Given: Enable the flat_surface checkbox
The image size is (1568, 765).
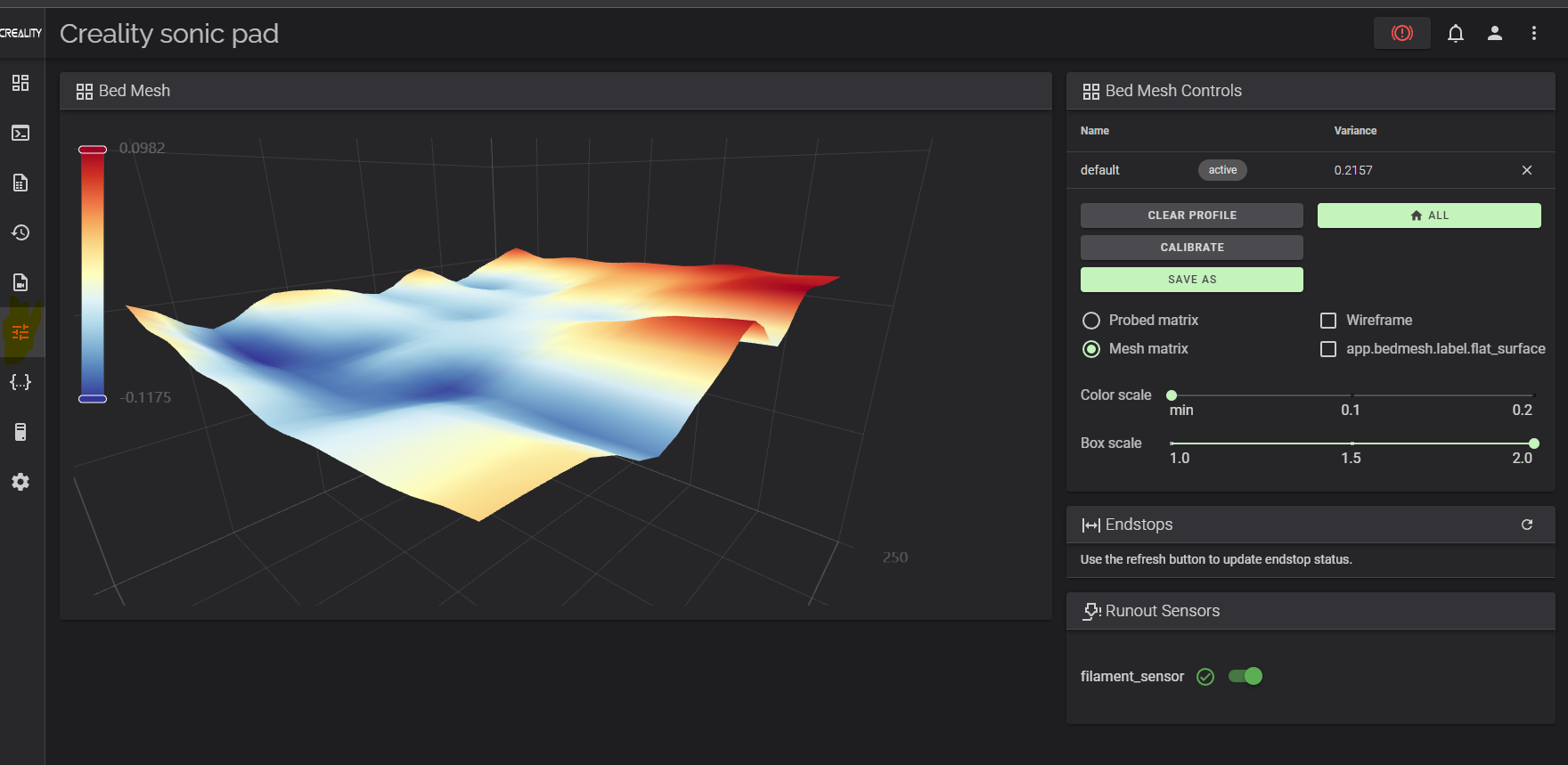Looking at the screenshot, I should coord(1328,349).
